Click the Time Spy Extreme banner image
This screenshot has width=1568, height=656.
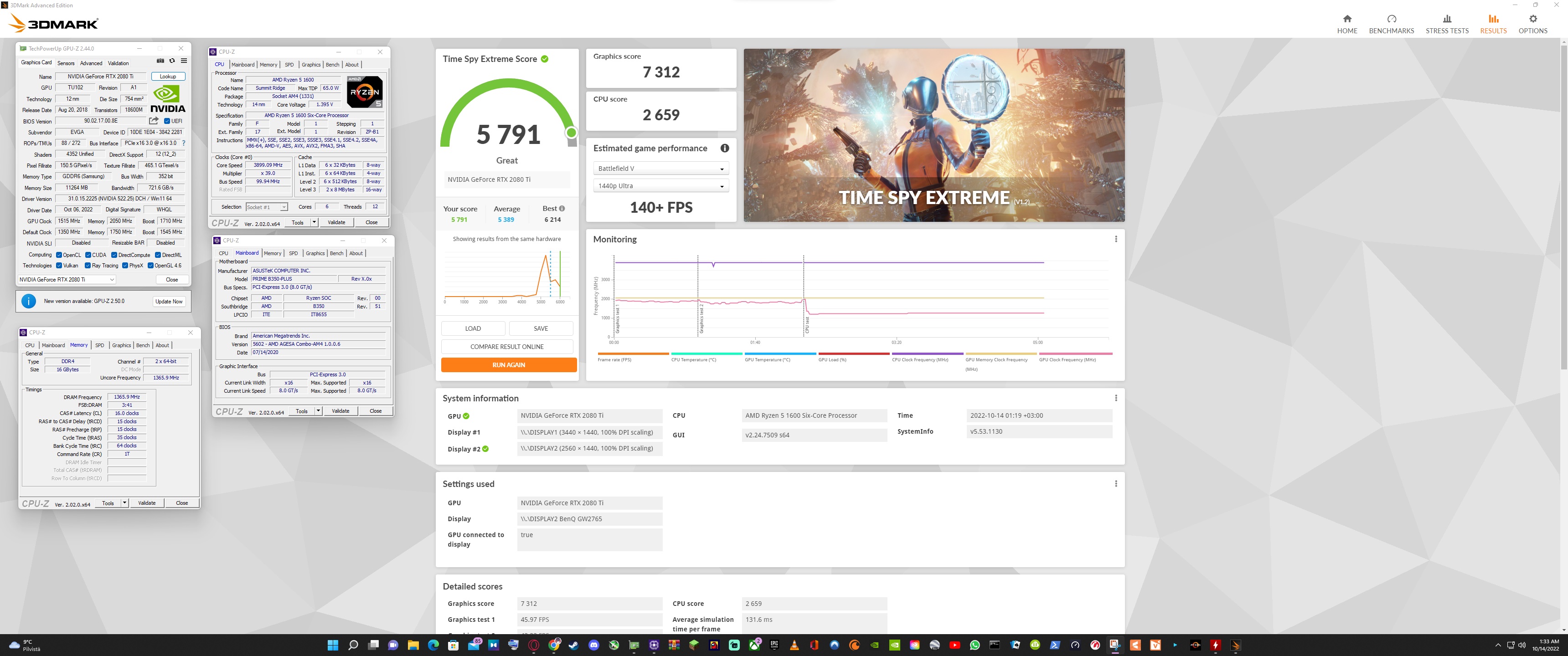point(934,135)
